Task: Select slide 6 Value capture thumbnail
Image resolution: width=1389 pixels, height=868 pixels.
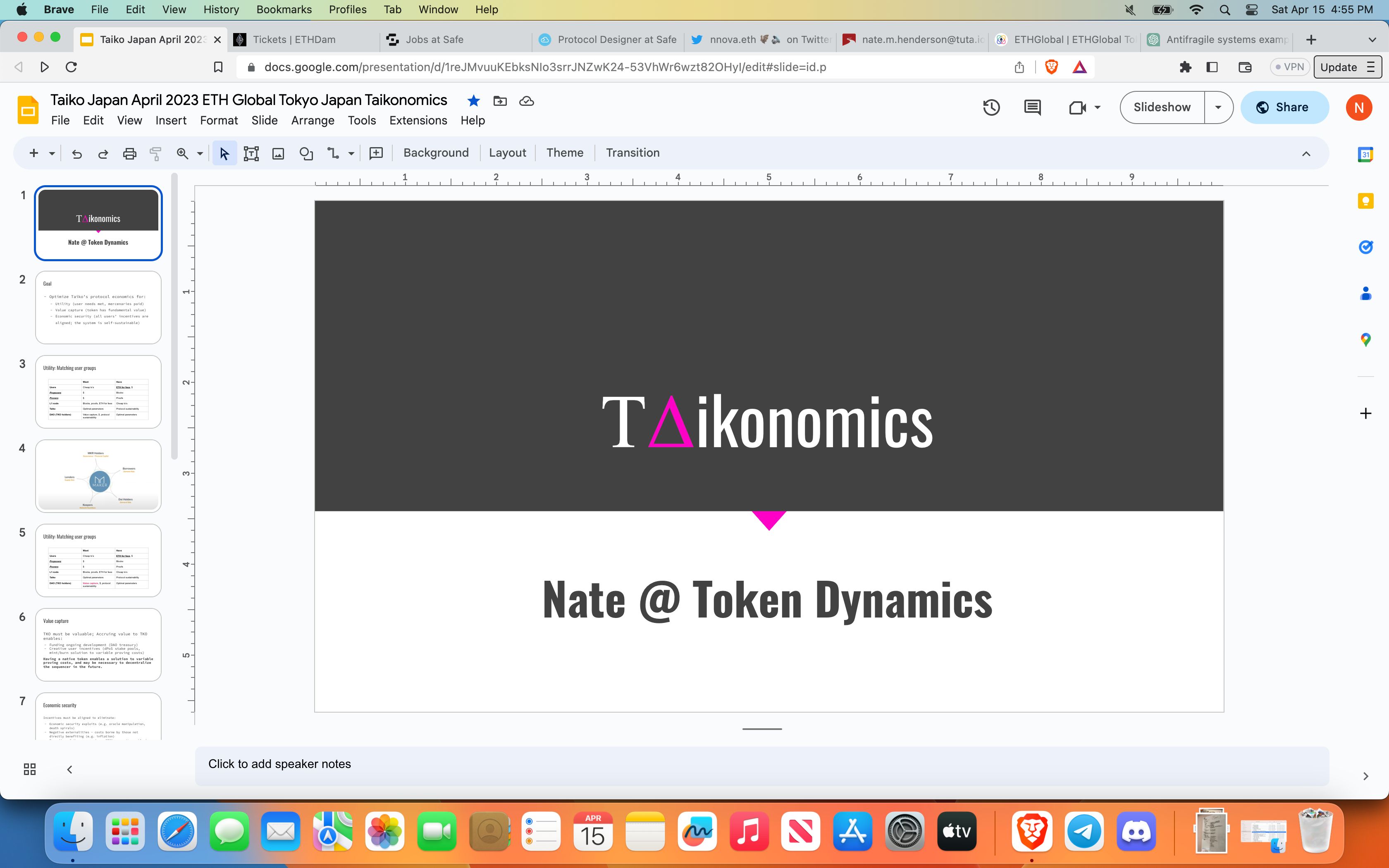Action: point(98,645)
